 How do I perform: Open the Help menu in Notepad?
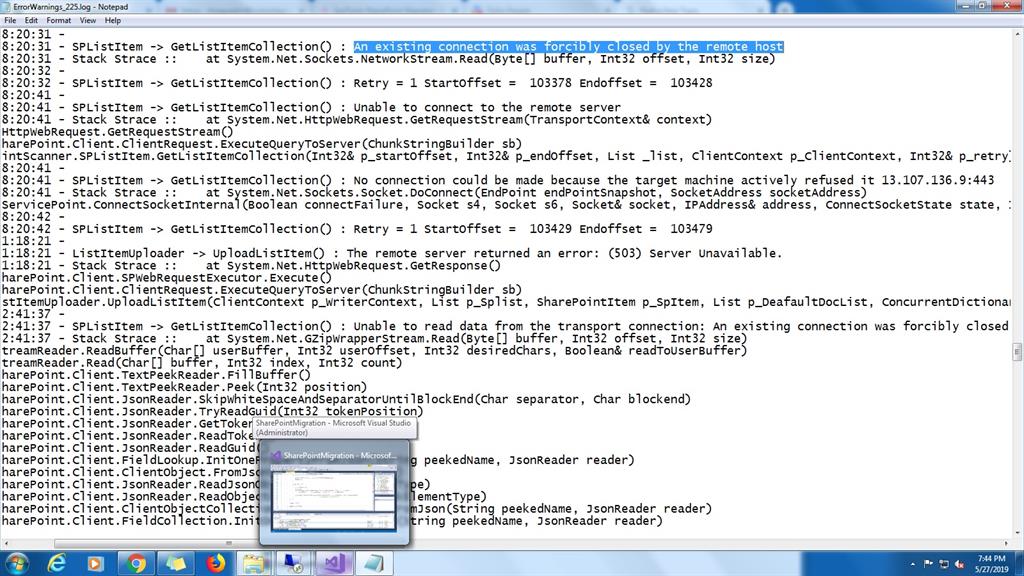point(112,20)
